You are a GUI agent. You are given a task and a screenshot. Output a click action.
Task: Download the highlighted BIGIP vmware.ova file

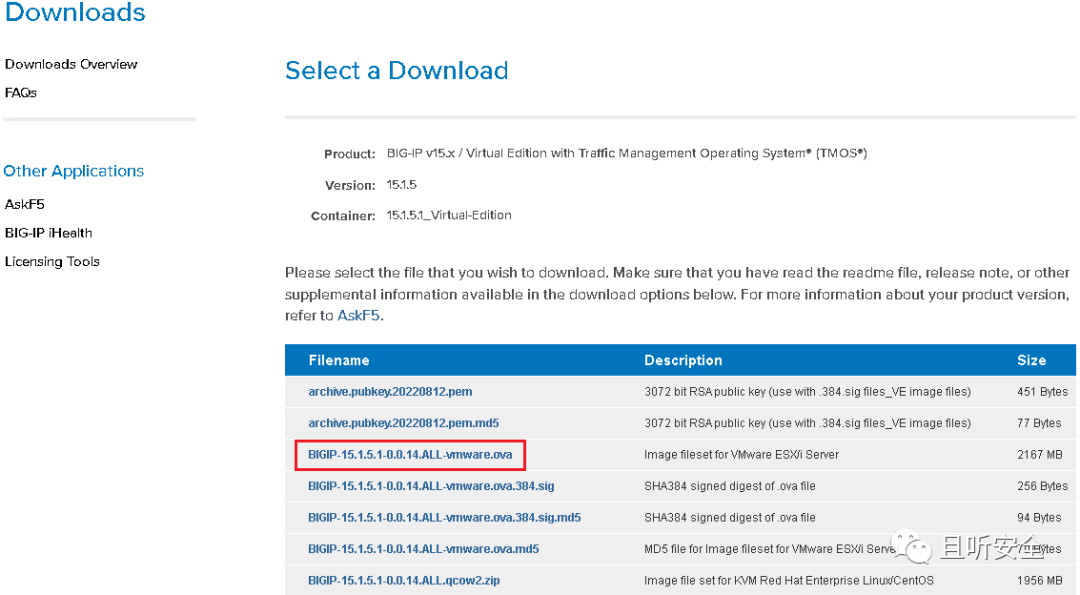pos(410,455)
